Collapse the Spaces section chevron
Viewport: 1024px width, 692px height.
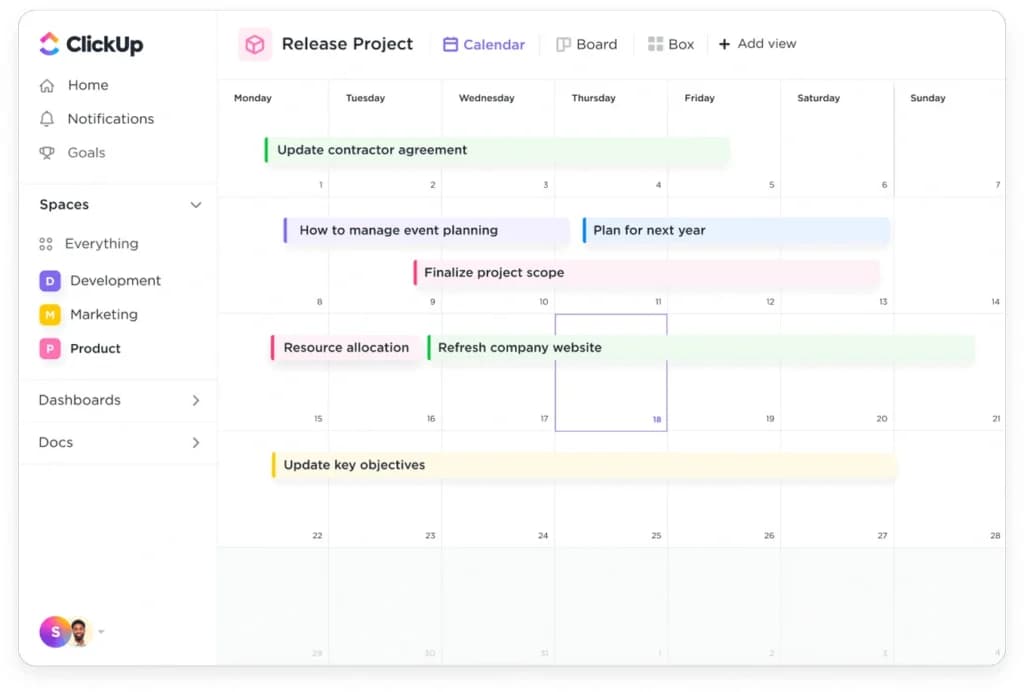click(x=196, y=205)
